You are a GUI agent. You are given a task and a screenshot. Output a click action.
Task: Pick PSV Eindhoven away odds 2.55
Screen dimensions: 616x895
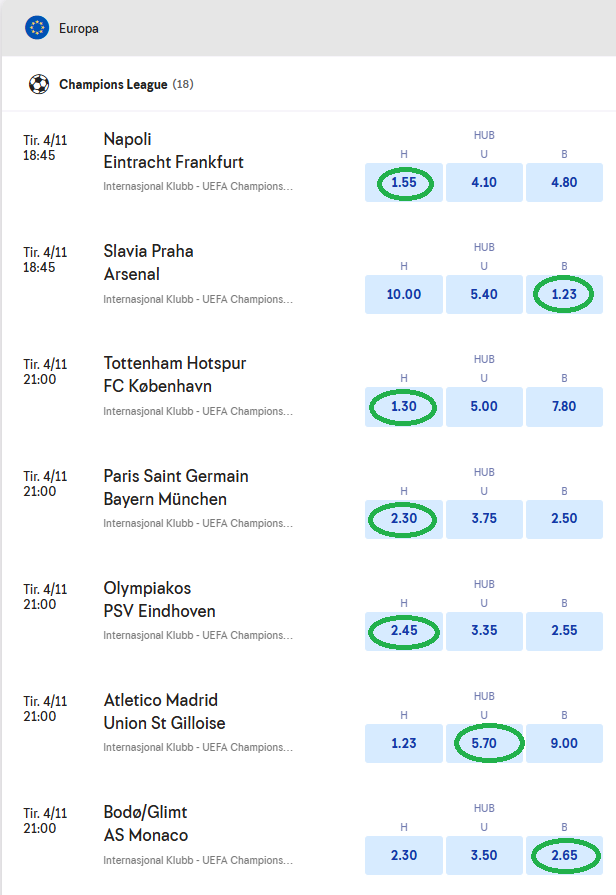[x=564, y=631]
